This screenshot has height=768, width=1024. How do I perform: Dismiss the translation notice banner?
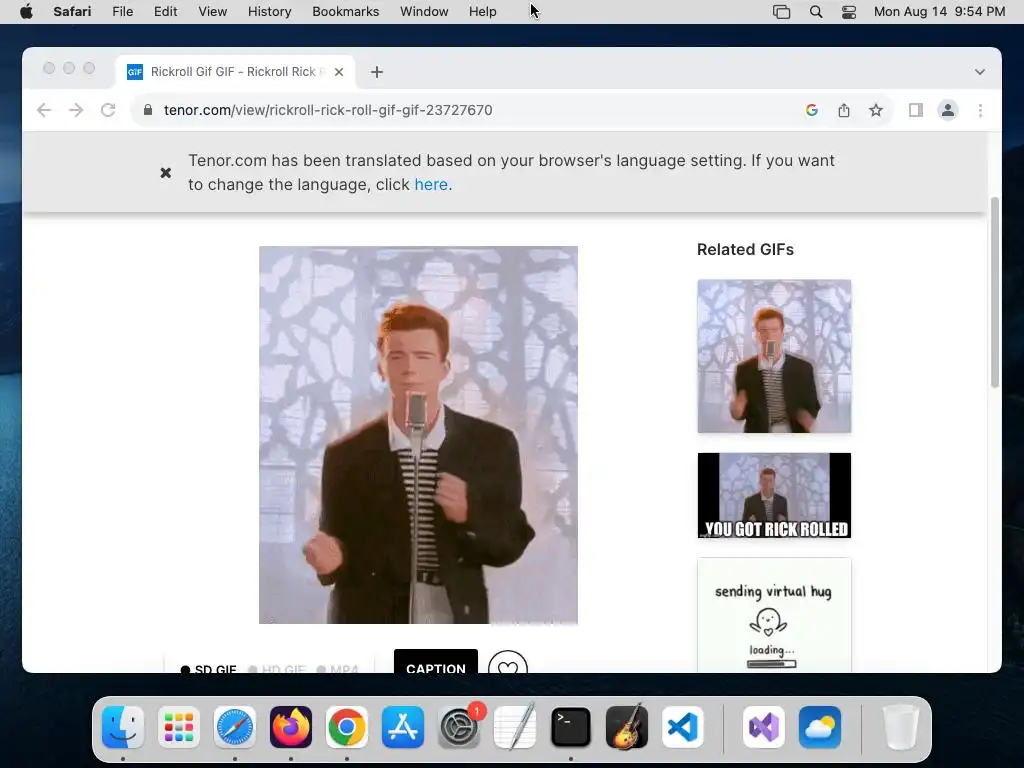[x=166, y=172]
